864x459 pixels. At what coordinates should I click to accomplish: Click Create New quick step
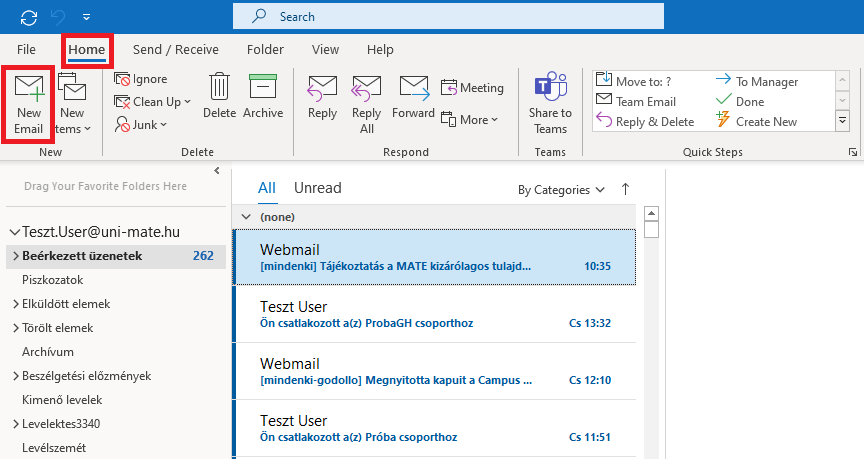point(756,122)
